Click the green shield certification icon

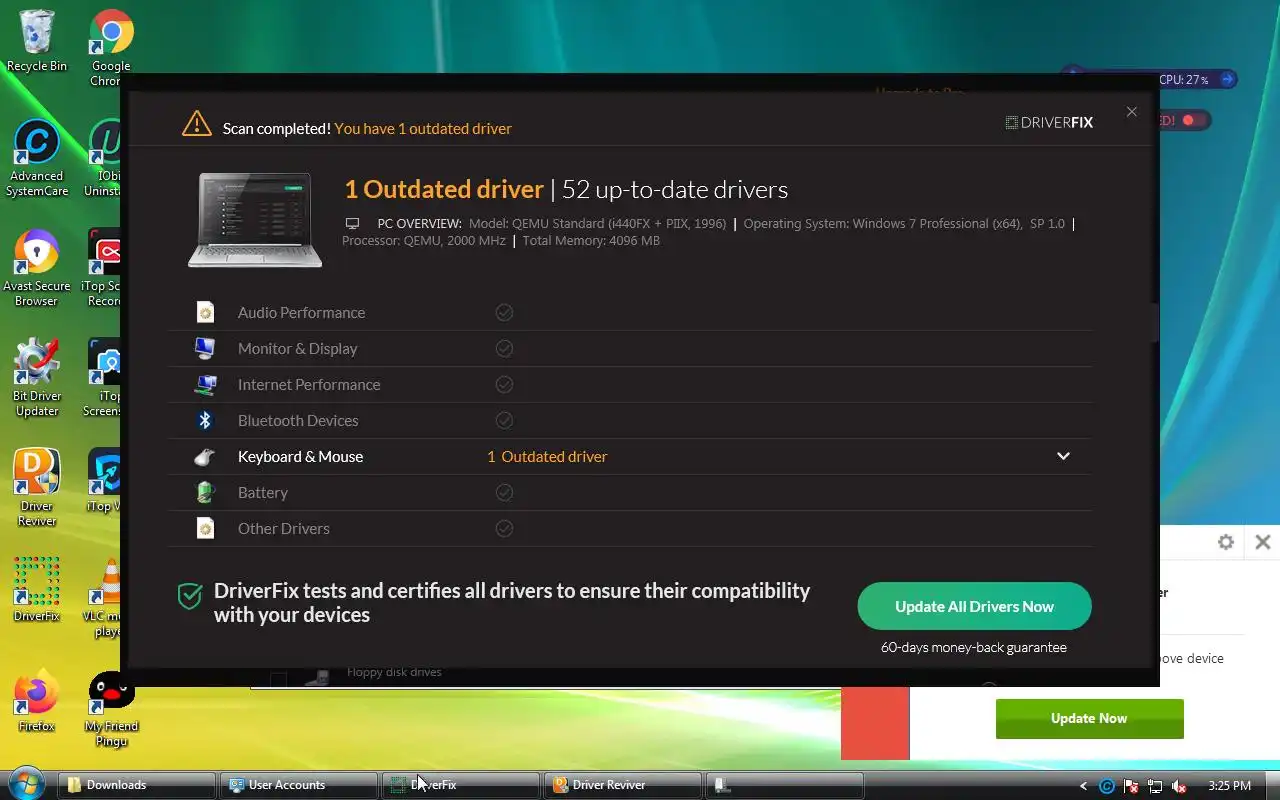point(190,597)
